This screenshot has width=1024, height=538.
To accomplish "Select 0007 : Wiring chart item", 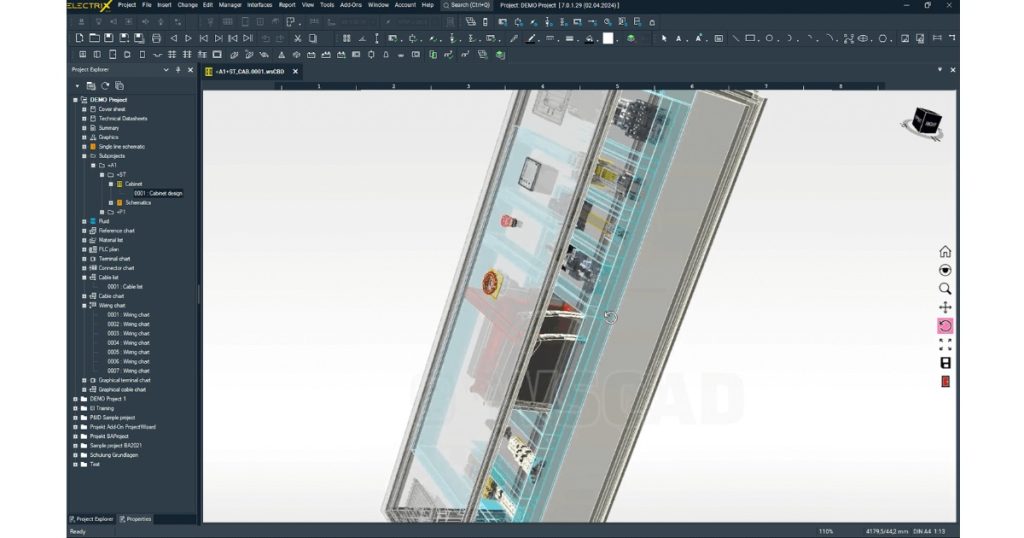I will [129, 371].
